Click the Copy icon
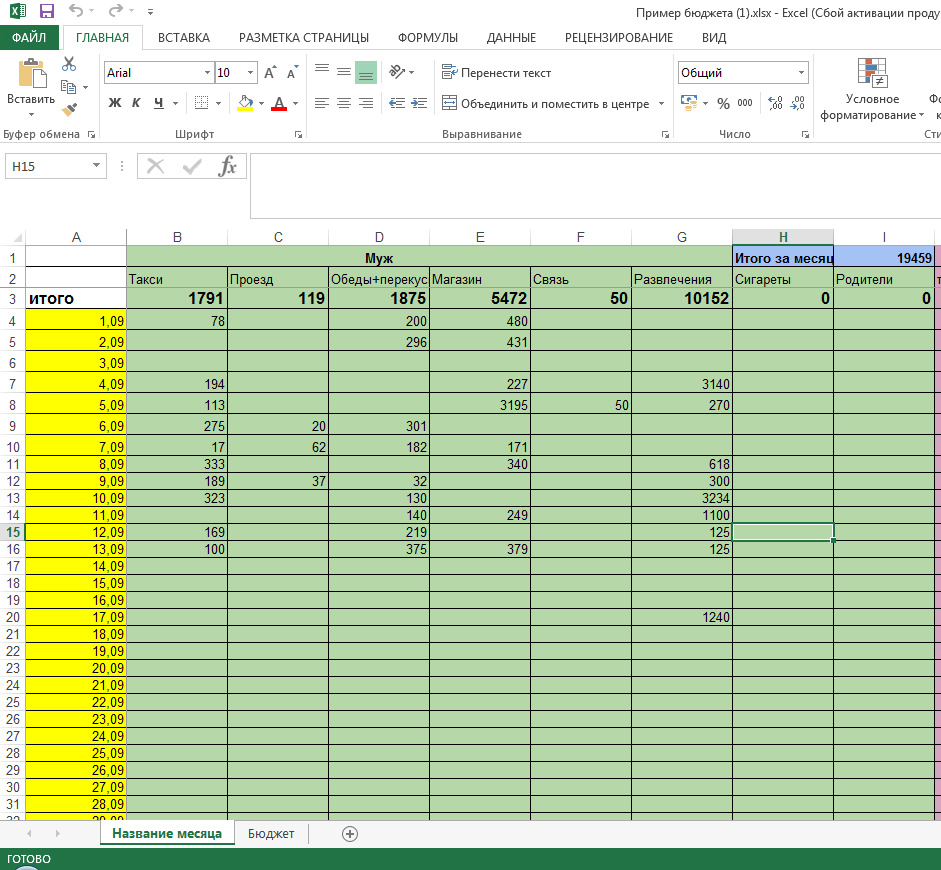This screenshot has width=941, height=870. pos(69,87)
